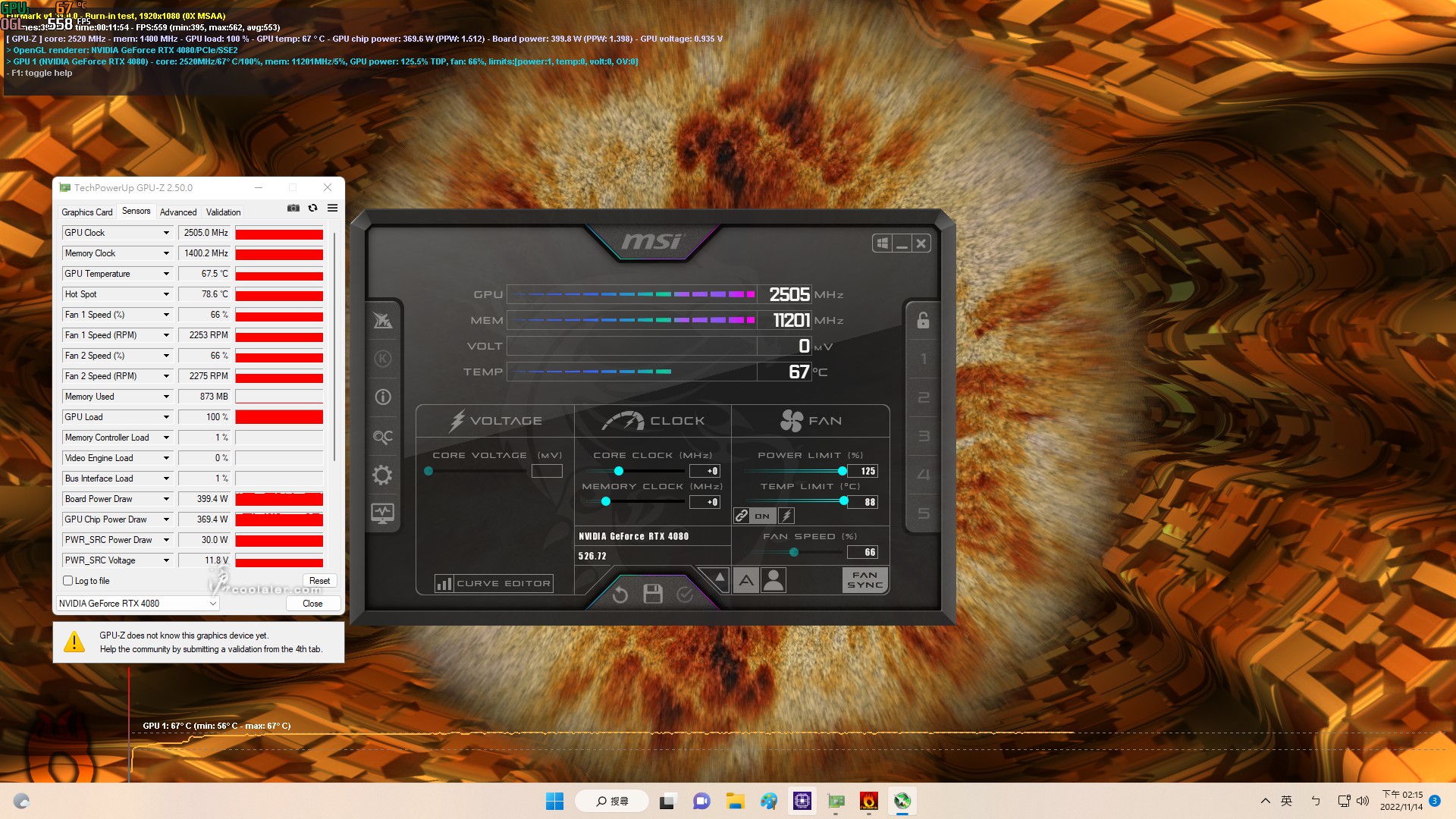Click the fan panel expand arrow button
1456x819 pixels.
coord(720,578)
